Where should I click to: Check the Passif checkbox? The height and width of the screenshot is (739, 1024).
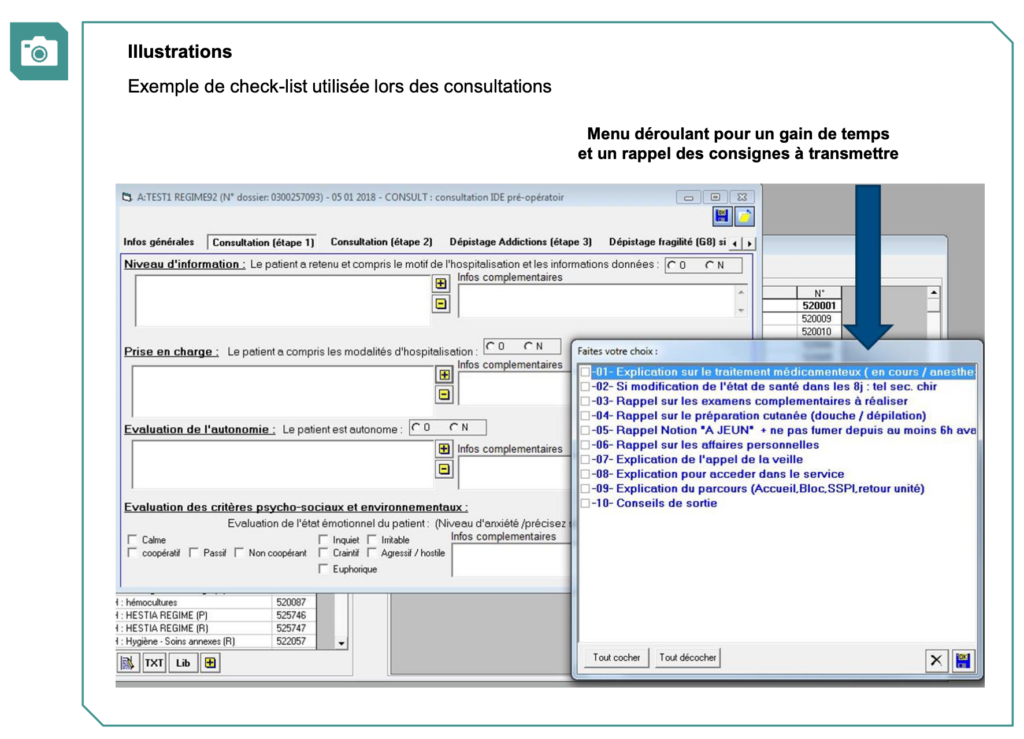pos(194,552)
